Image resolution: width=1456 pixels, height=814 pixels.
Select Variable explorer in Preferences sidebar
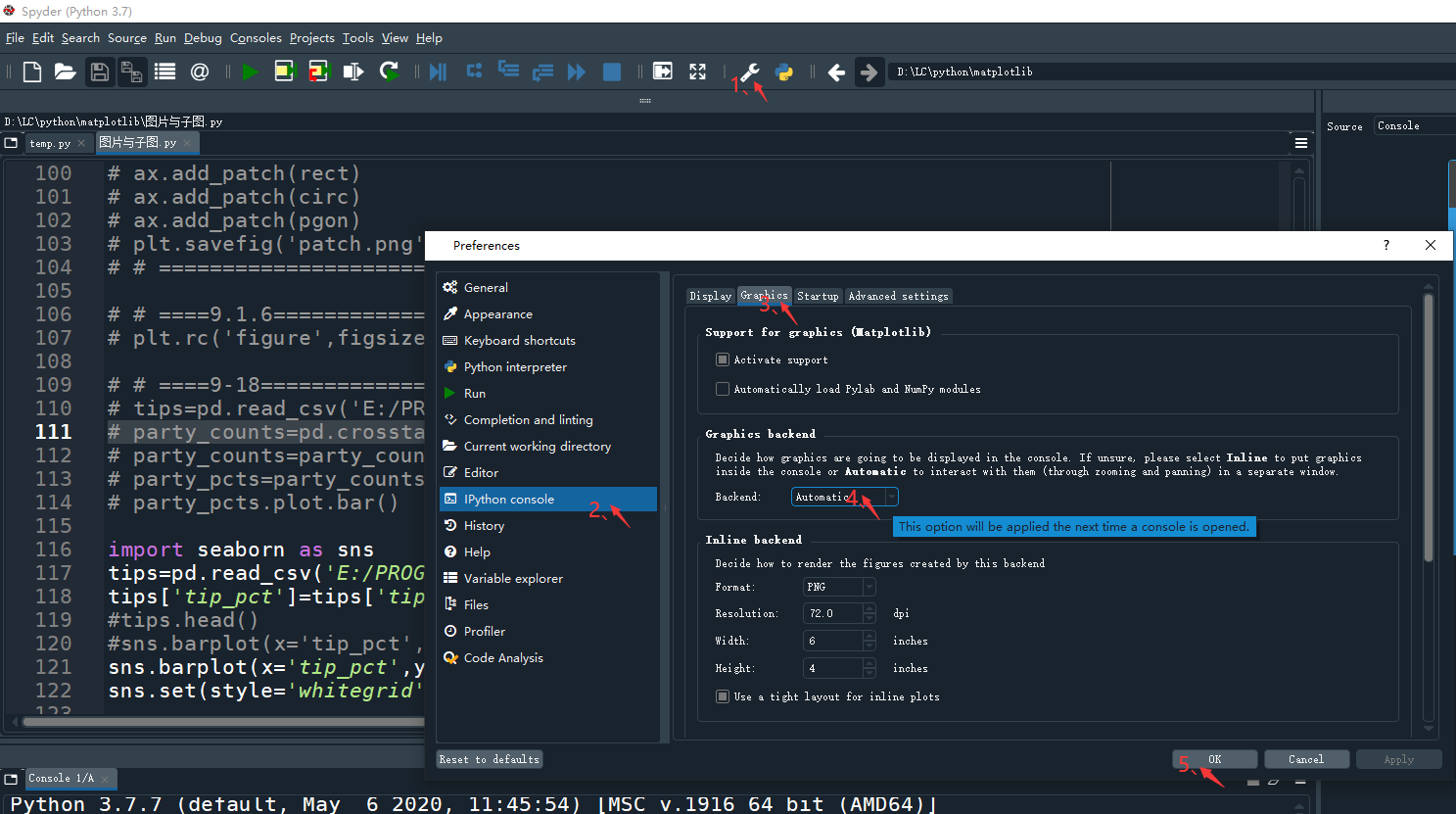point(548,578)
